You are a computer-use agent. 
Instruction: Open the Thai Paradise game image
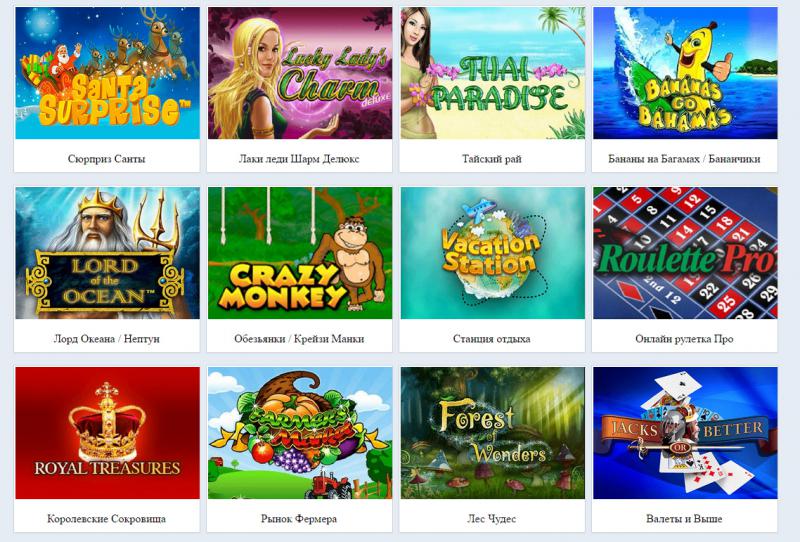(492, 73)
